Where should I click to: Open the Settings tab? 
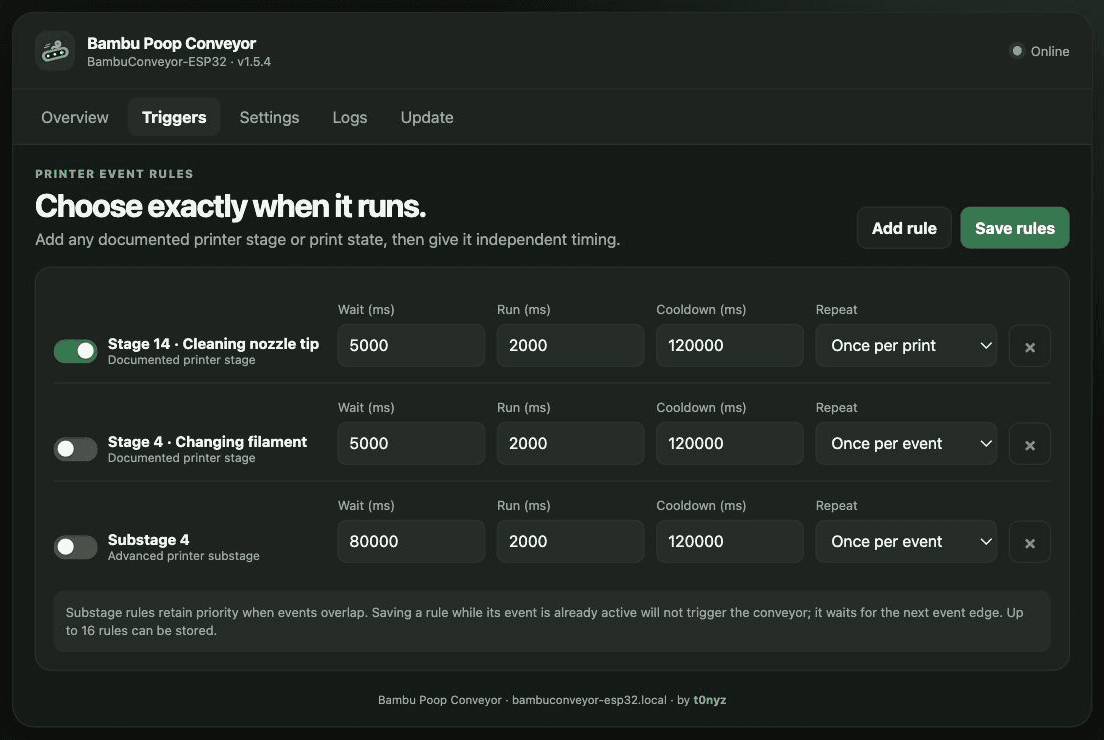pyautogui.click(x=269, y=117)
